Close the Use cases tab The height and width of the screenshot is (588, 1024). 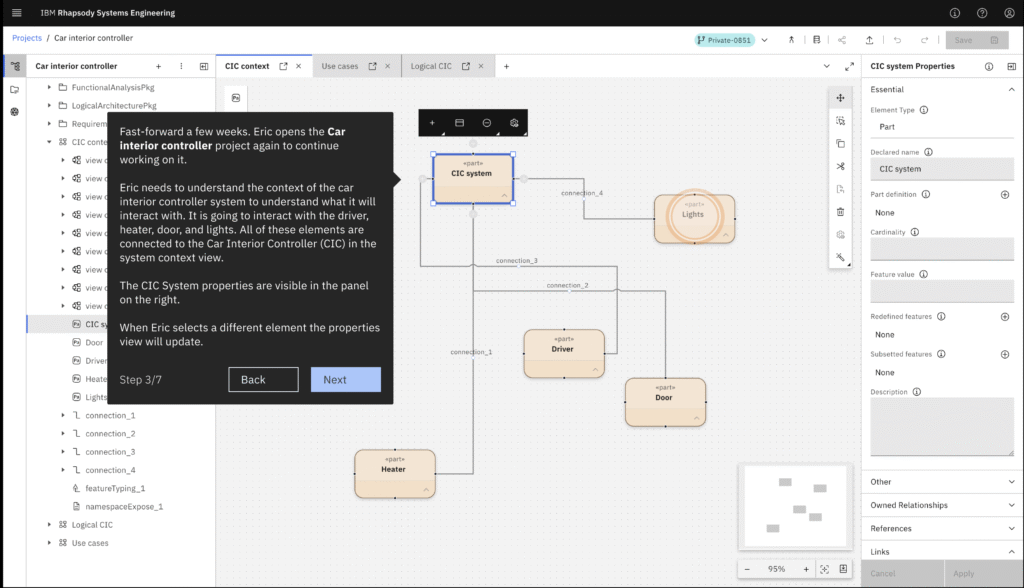pyautogui.click(x=387, y=66)
